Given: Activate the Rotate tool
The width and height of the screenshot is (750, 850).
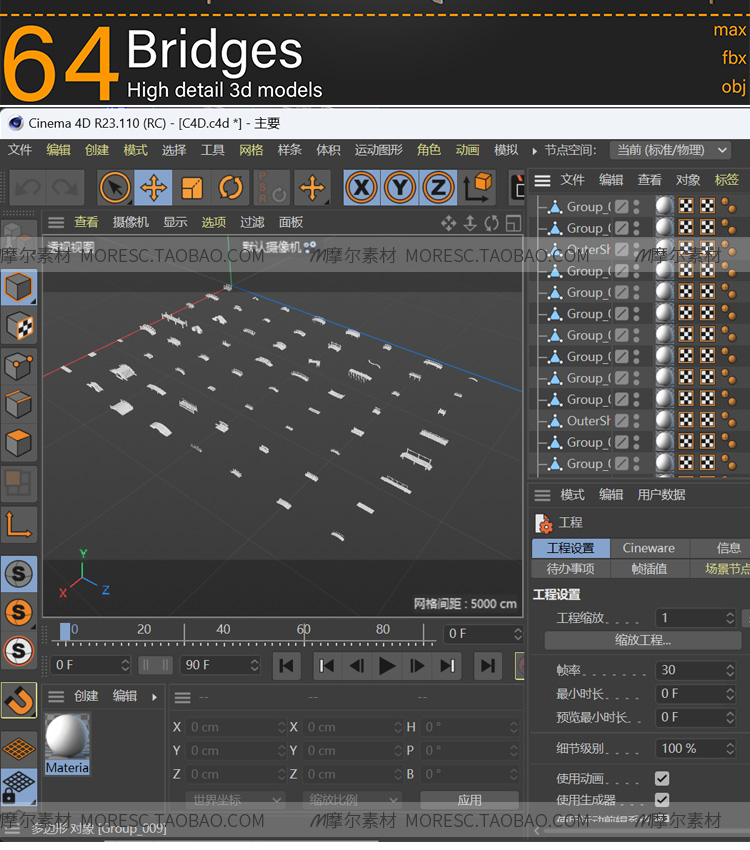Looking at the screenshot, I should coord(230,188).
